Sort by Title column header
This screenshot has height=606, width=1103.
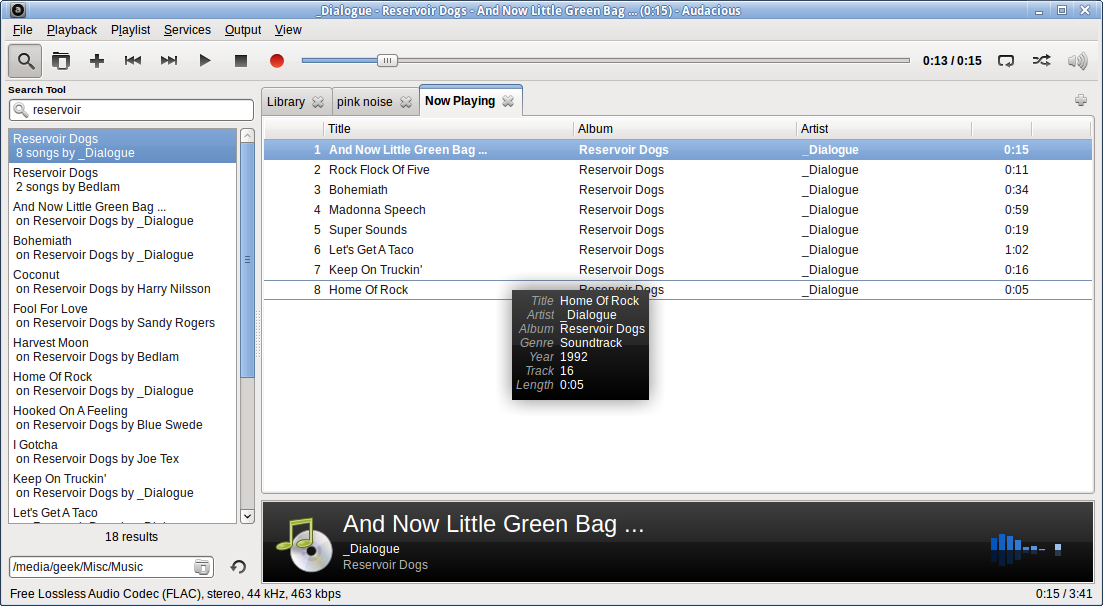pos(449,129)
